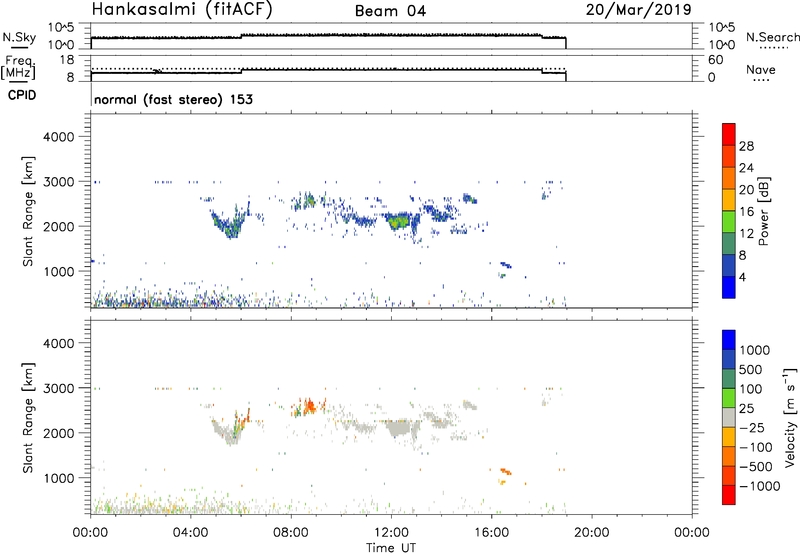
Task: Pick the Power colorbar bright blue segment below 4
Action: pyautogui.click(x=729, y=287)
